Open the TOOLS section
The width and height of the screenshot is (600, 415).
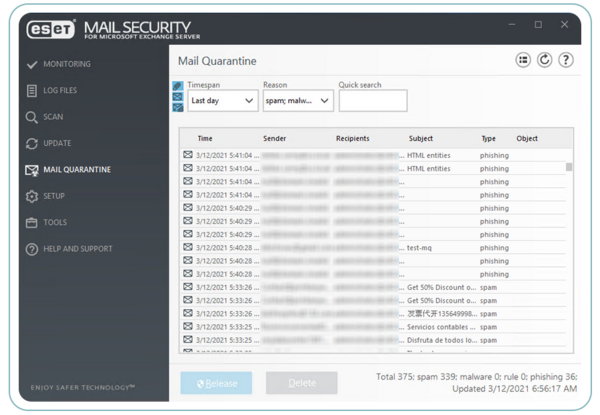point(55,223)
